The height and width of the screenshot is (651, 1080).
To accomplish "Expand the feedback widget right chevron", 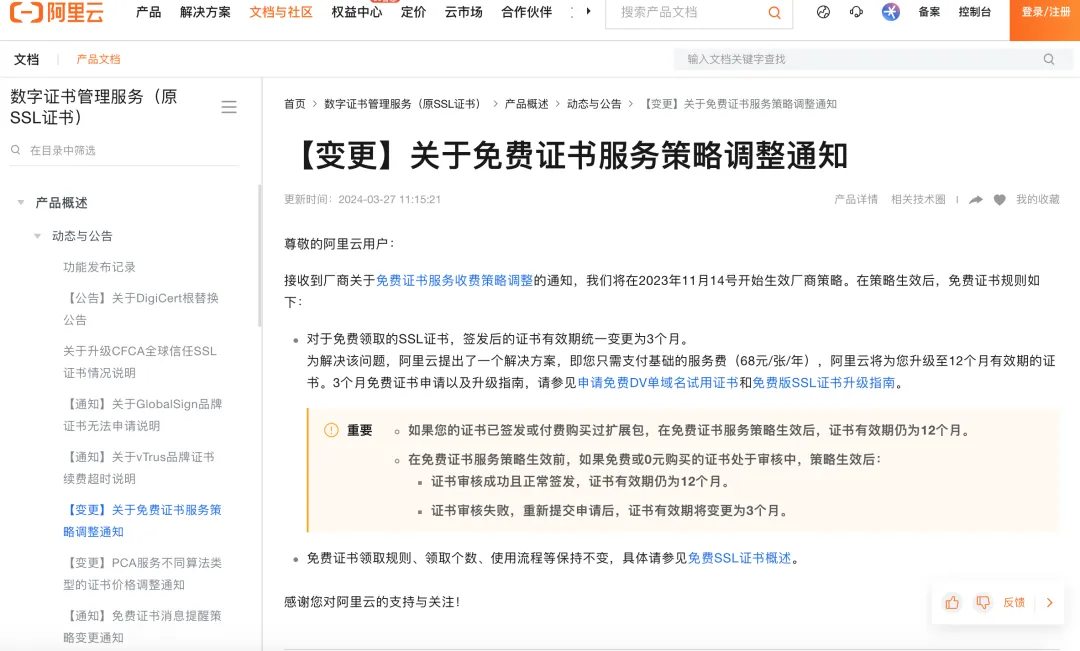I will pyautogui.click(x=1050, y=603).
